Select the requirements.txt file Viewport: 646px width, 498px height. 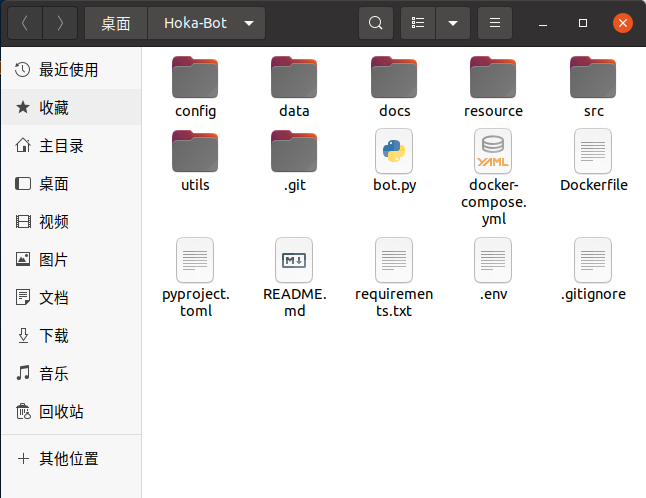coord(393,260)
